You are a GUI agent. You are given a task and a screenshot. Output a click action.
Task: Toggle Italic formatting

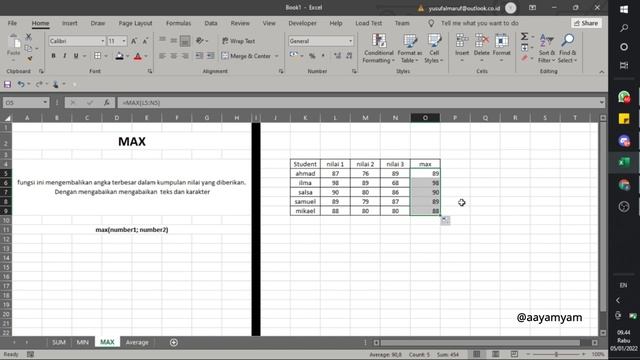coord(64,56)
